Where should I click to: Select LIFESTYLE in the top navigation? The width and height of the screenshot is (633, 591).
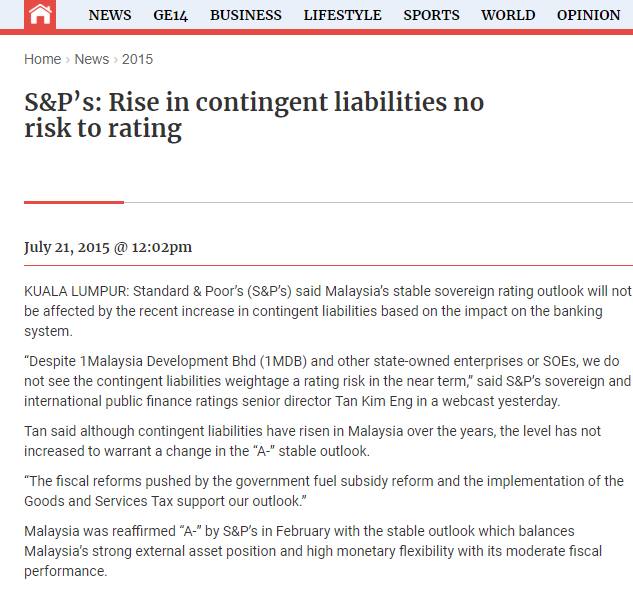click(342, 15)
